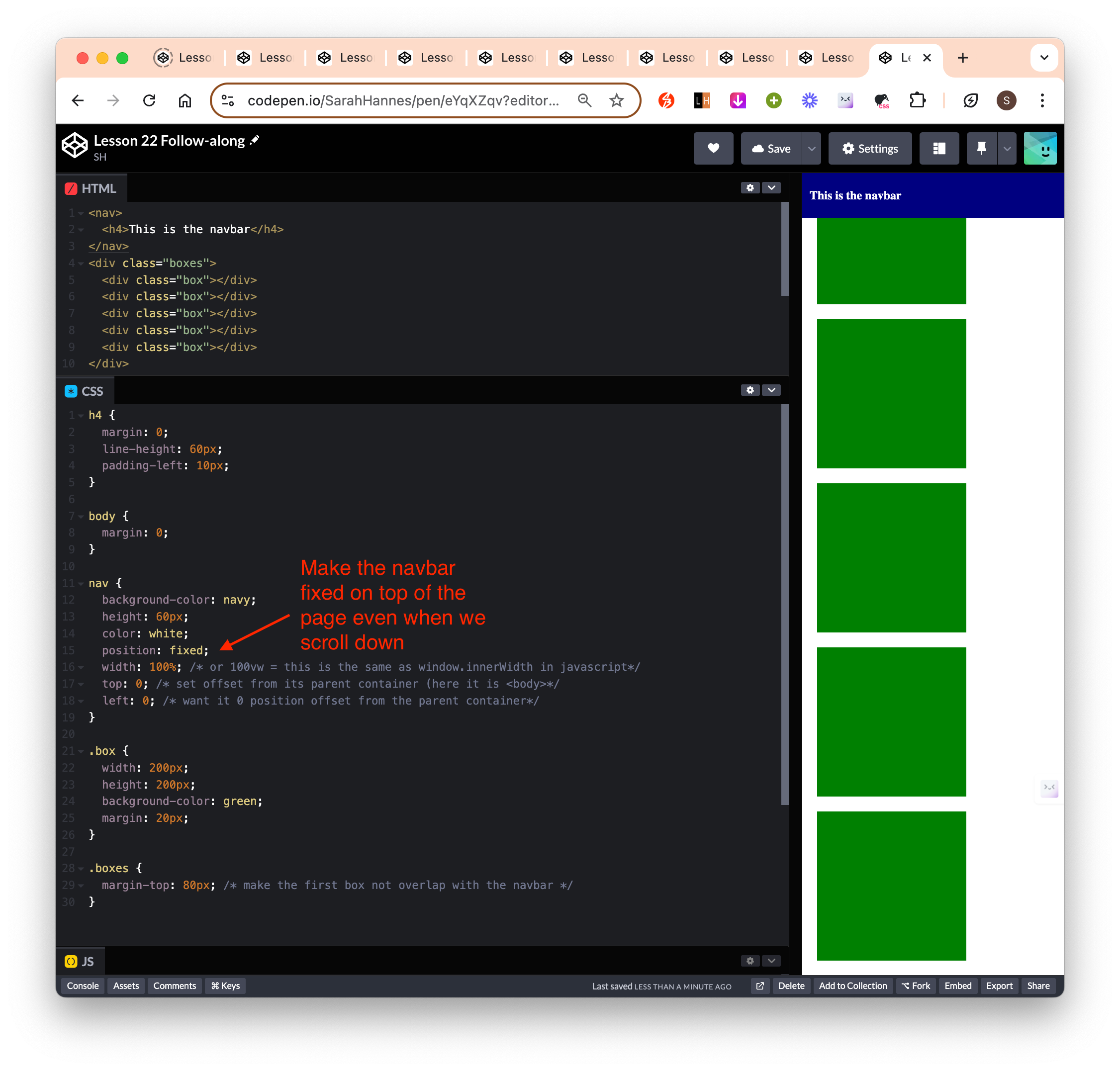
Task: Go to the browser home page
Action: [185, 100]
